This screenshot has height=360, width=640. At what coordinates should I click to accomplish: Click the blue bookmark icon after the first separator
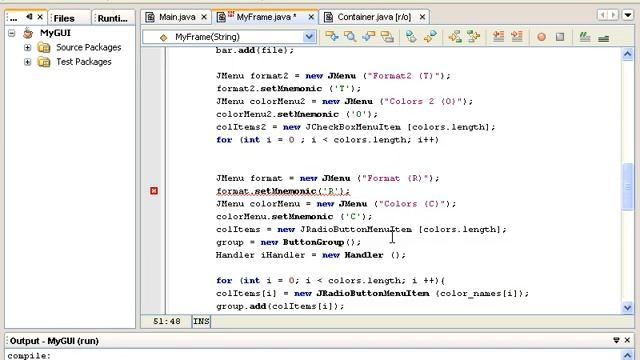411,37
